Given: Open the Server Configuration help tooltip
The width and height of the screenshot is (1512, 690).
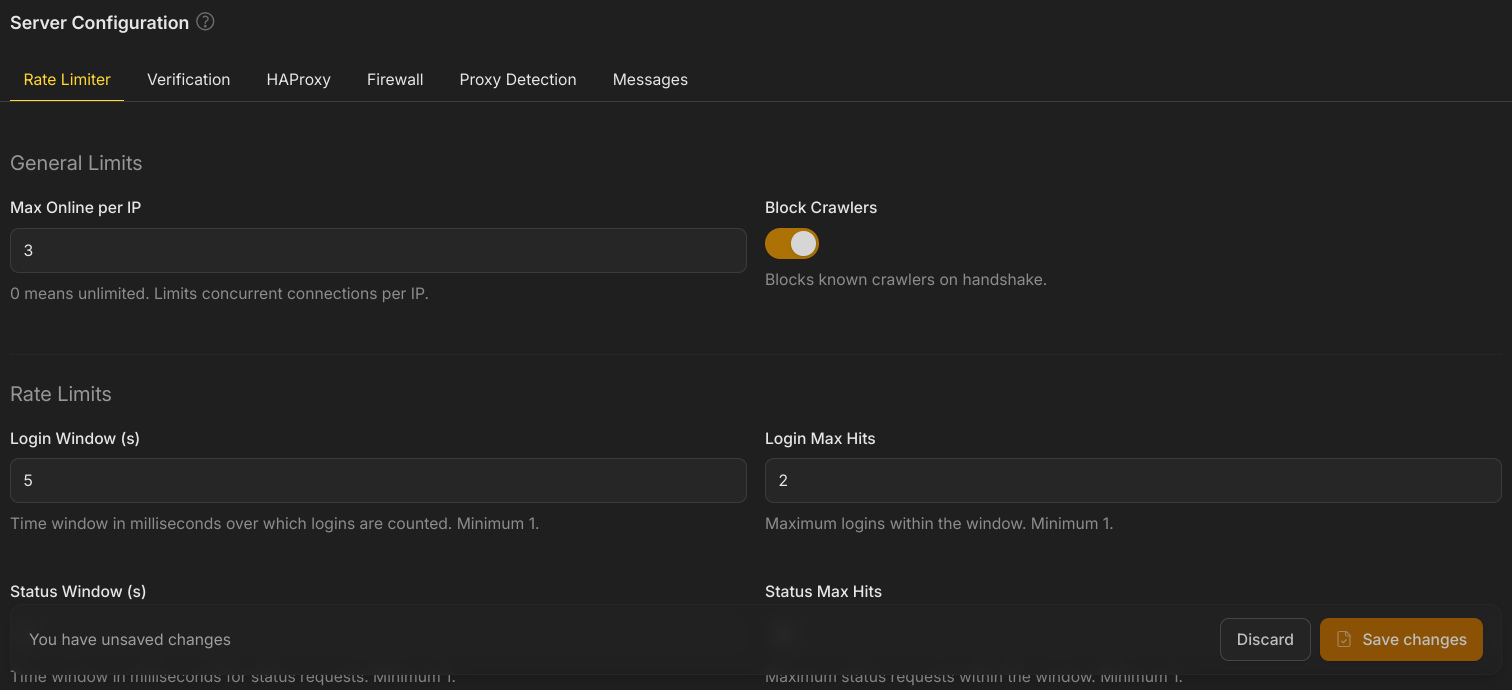Looking at the screenshot, I should pyautogui.click(x=205, y=21).
